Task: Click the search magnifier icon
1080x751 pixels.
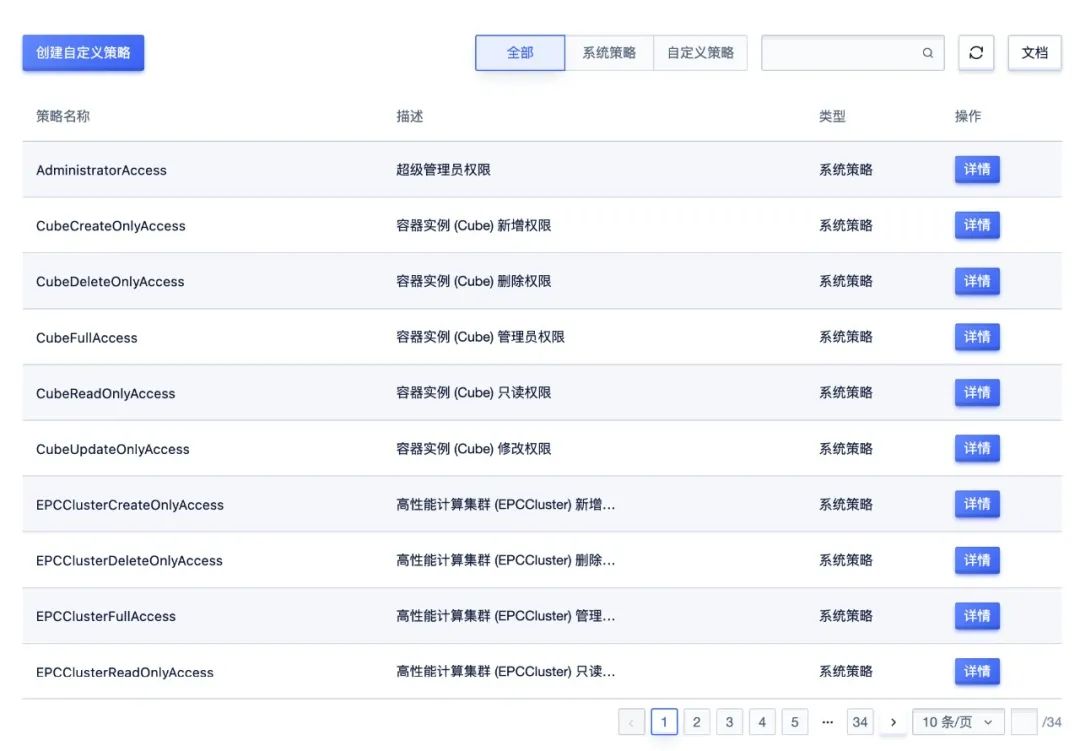Action: pyautogui.click(x=927, y=53)
